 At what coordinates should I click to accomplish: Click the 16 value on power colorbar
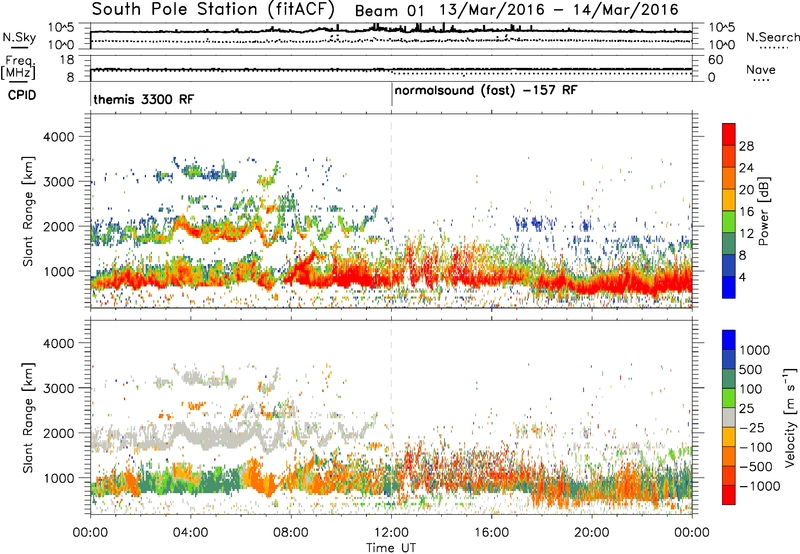pos(746,212)
